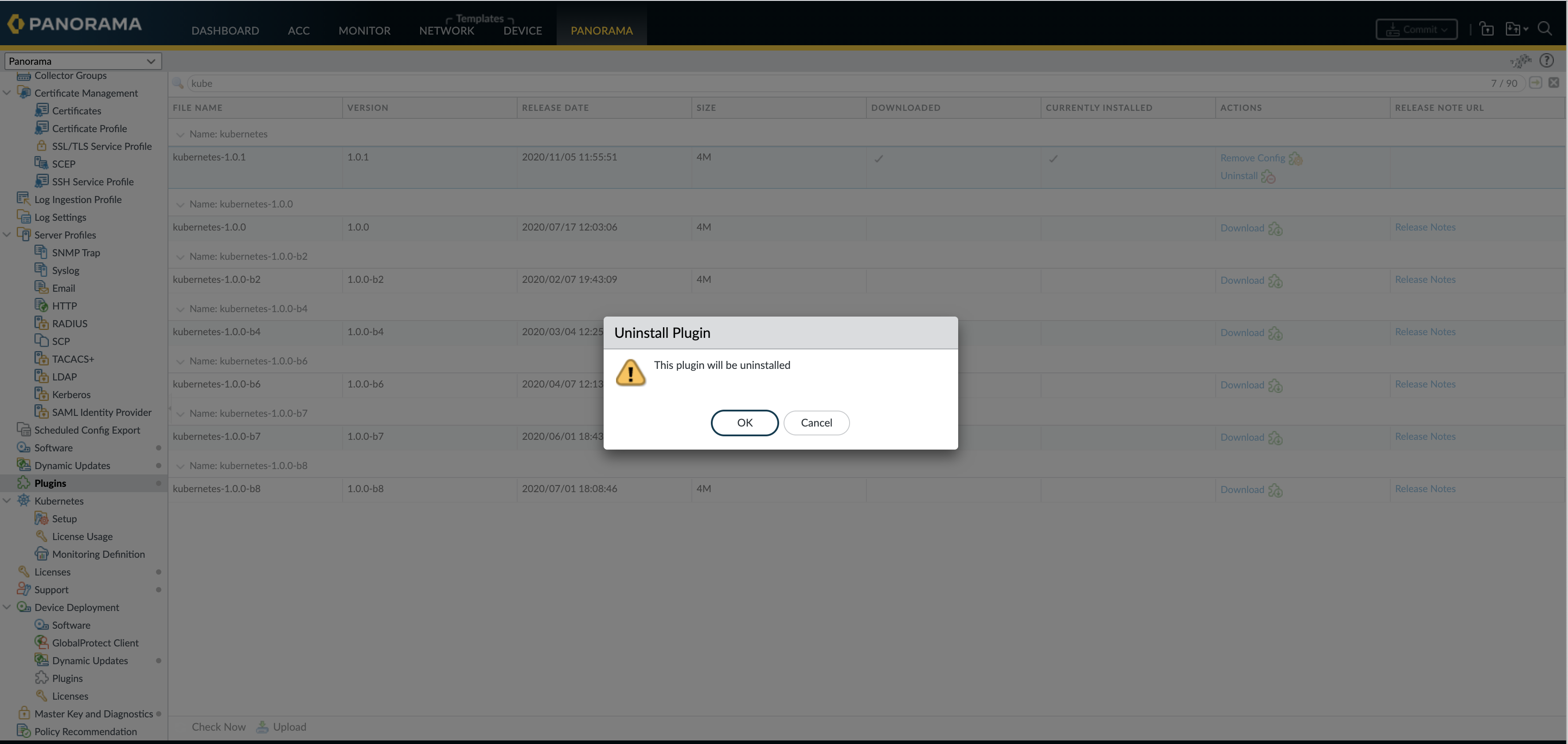Click the Master Key and Diagnostics lock icon
This screenshot has height=744, width=1568.
tap(24, 713)
